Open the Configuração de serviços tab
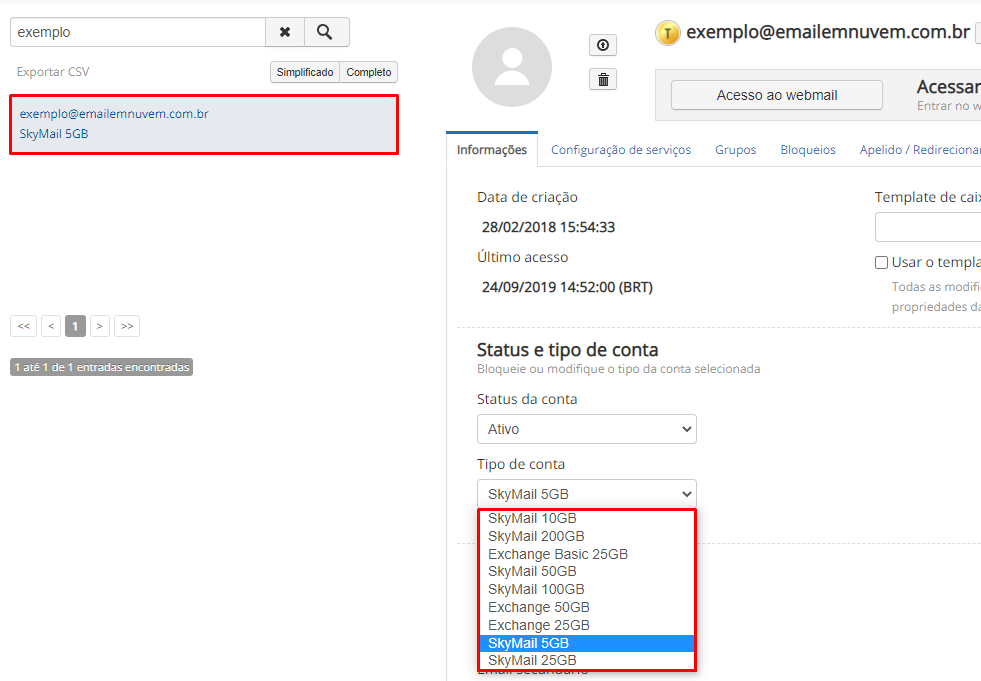This screenshot has height=681, width=981. tap(621, 150)
